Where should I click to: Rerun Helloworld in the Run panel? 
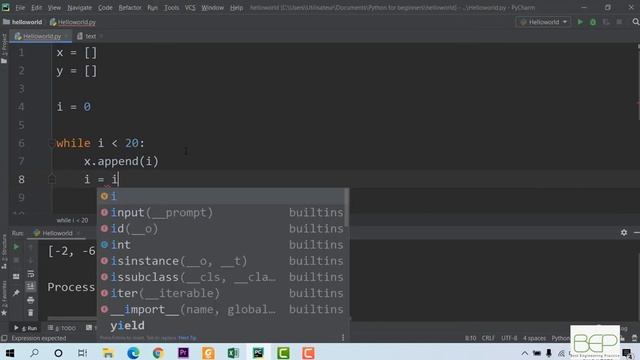[16, 247]
